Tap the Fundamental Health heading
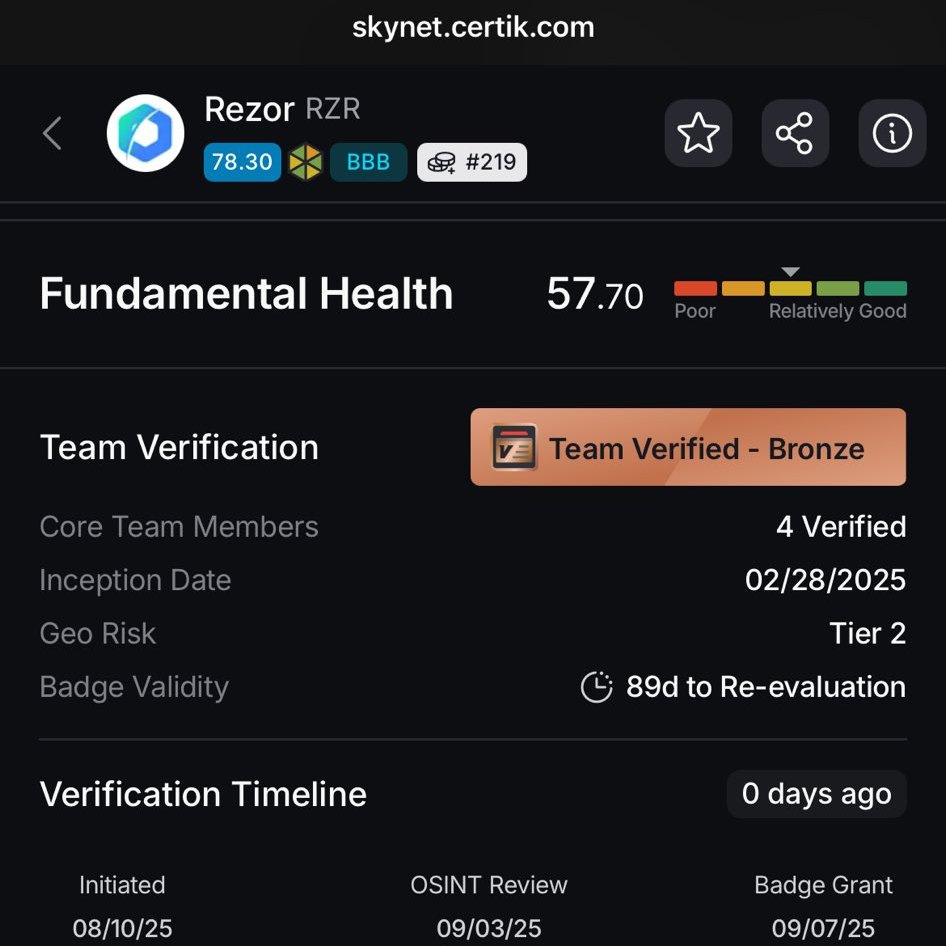The height and width of the screenshot is (946, 946). [x=246, y=294]
